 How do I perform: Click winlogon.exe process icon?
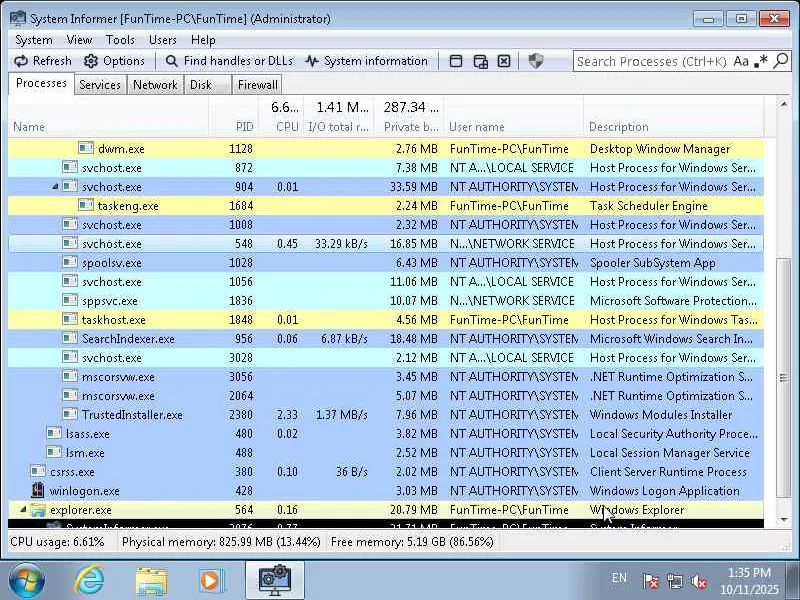click(x=38, y=490)
